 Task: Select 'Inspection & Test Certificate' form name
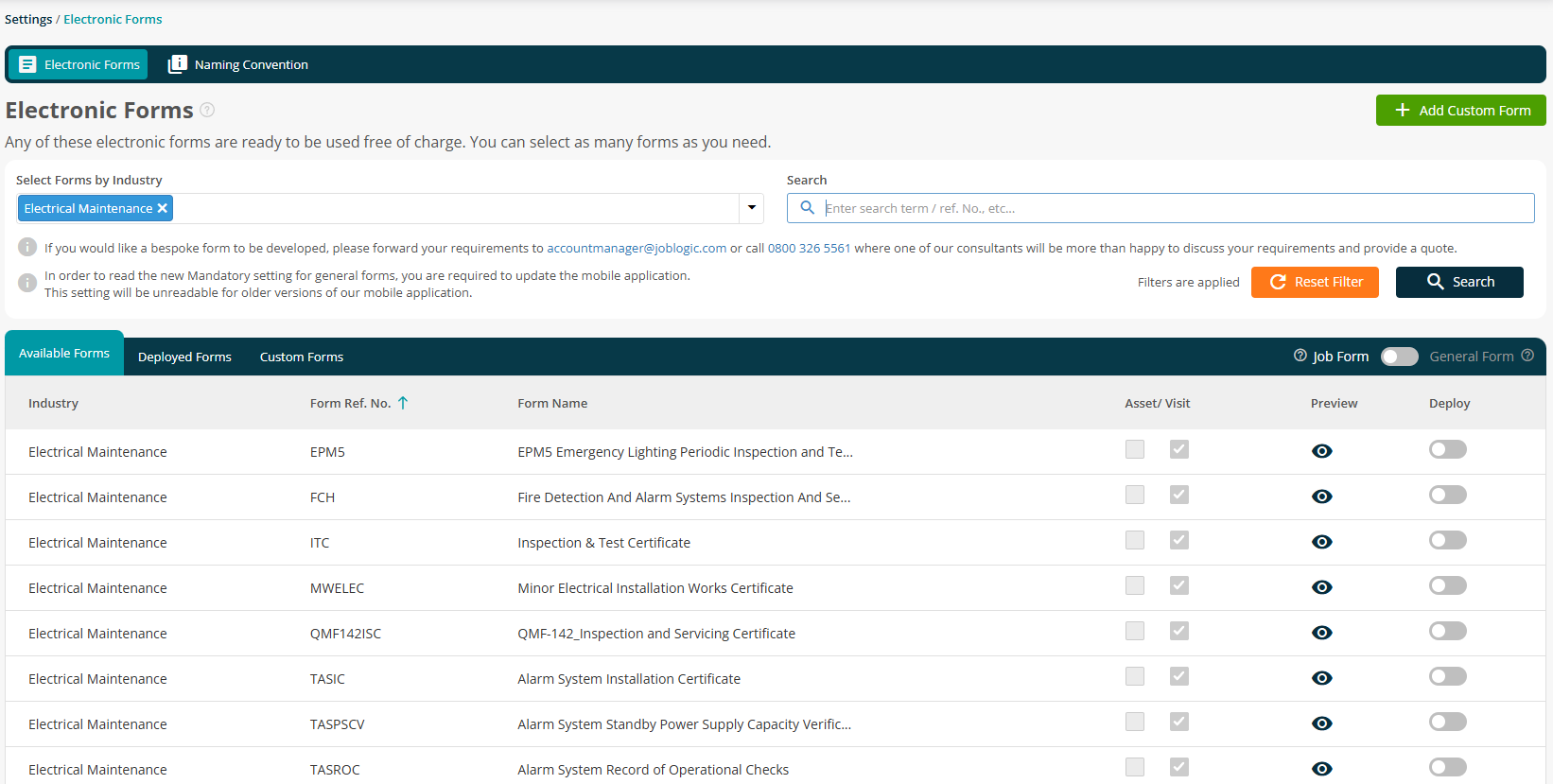[603, 543]
